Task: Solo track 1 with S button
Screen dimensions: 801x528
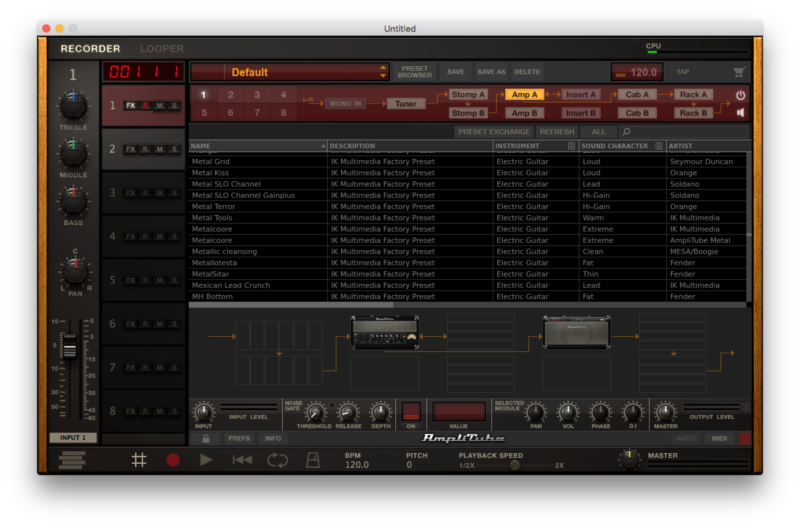Action: coord(175,106)
